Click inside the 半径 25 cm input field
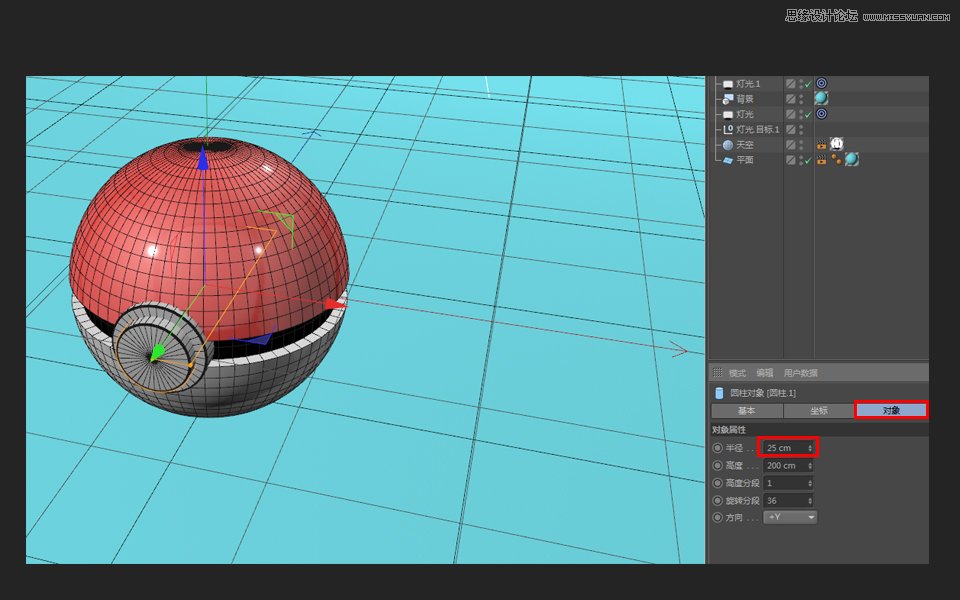The width and height of the screenshot is (960, 600). click(785, 448)
